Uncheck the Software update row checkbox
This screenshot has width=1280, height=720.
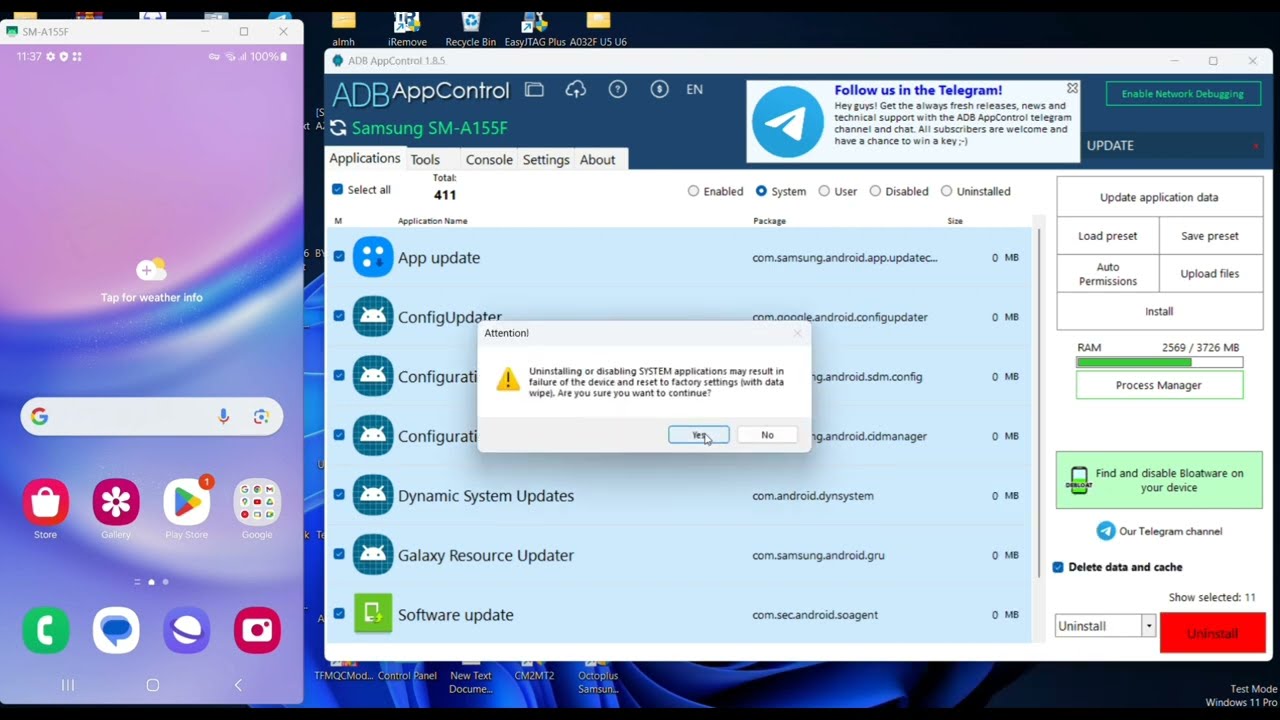point(339,614)
